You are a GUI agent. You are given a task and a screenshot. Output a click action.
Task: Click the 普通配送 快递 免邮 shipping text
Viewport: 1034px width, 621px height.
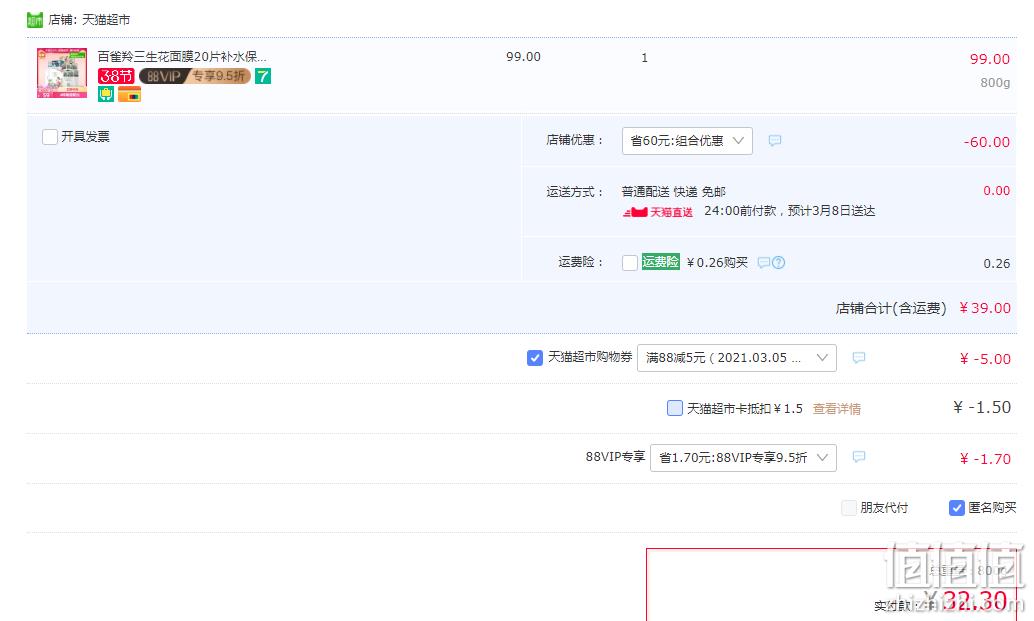(x=673, y=192)
